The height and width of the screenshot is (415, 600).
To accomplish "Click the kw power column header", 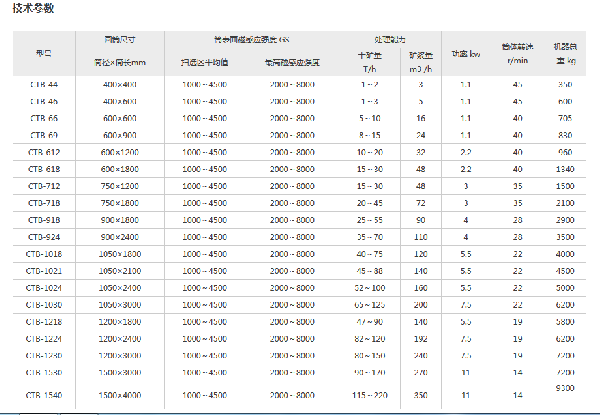I will [x=466, y=54].
